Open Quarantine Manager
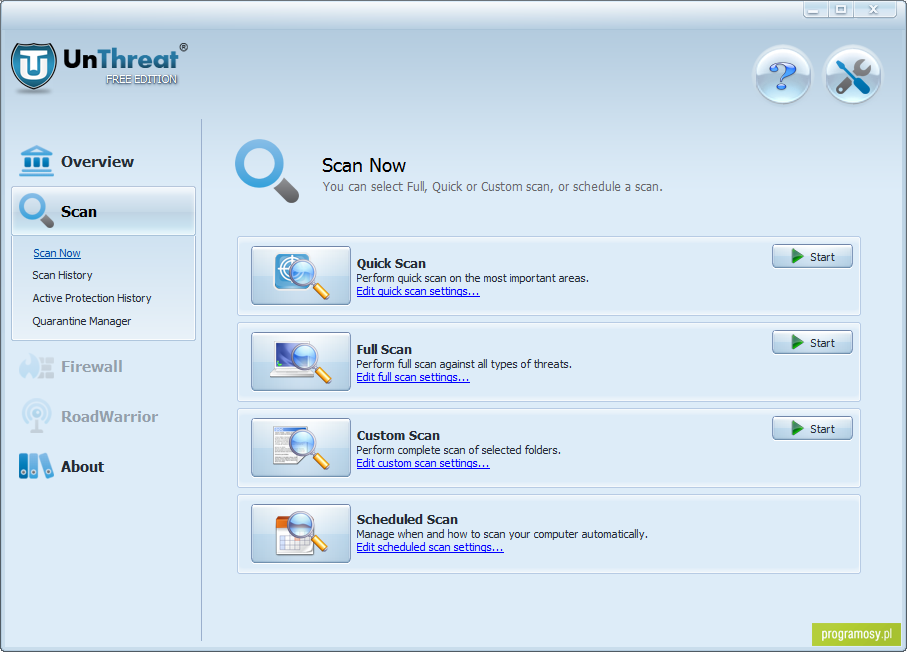907x652 pixels. click(82, 321)
